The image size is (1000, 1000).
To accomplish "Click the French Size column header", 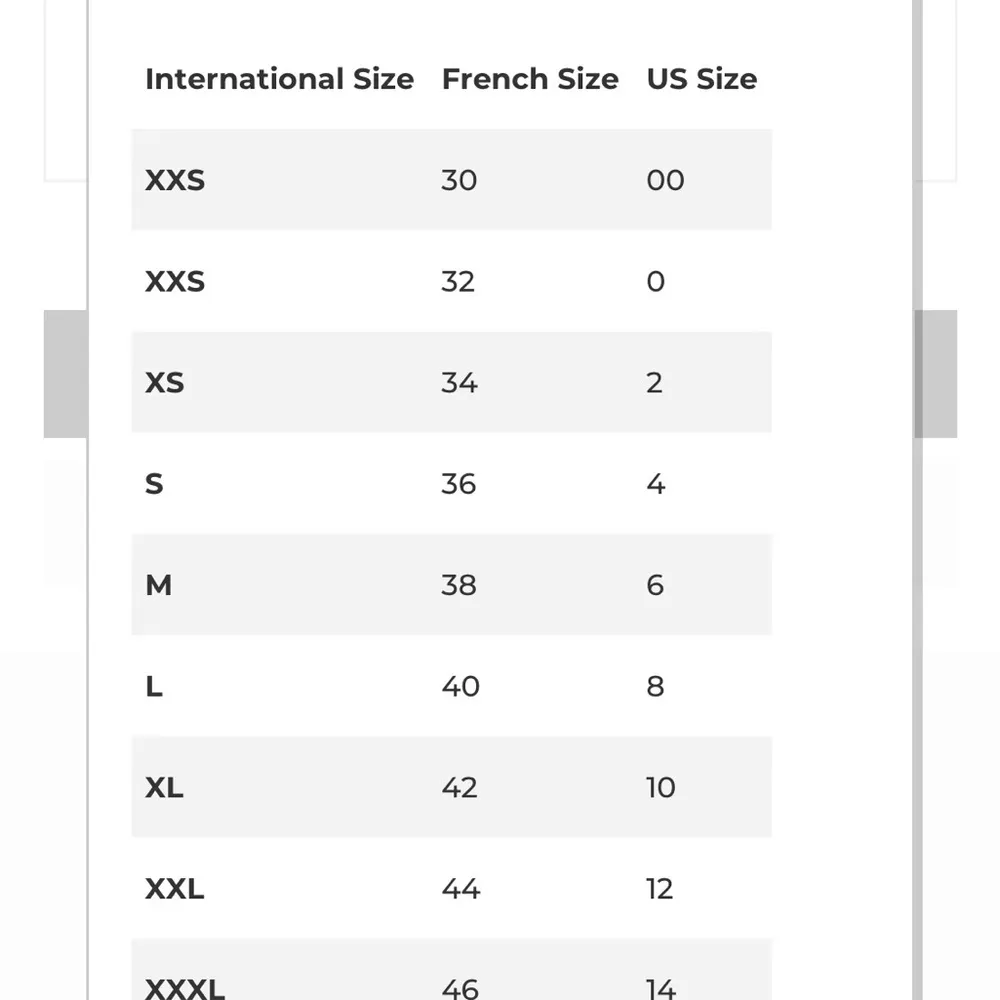I will click(x=530, y=79).
